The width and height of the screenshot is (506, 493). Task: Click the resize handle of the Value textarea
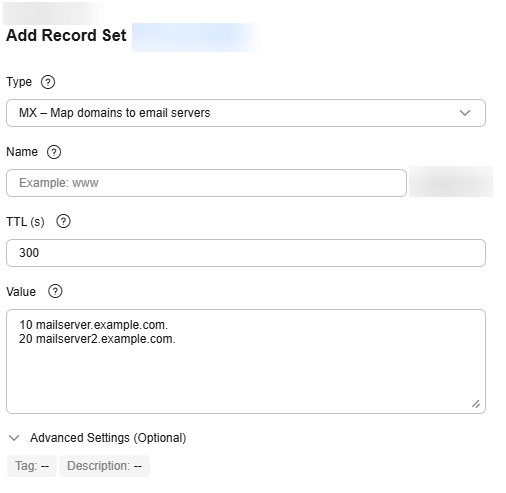[476, 404]
